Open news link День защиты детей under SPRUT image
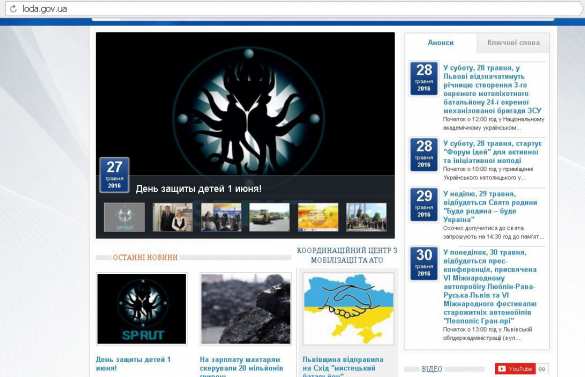 click(x=133, y=364)
